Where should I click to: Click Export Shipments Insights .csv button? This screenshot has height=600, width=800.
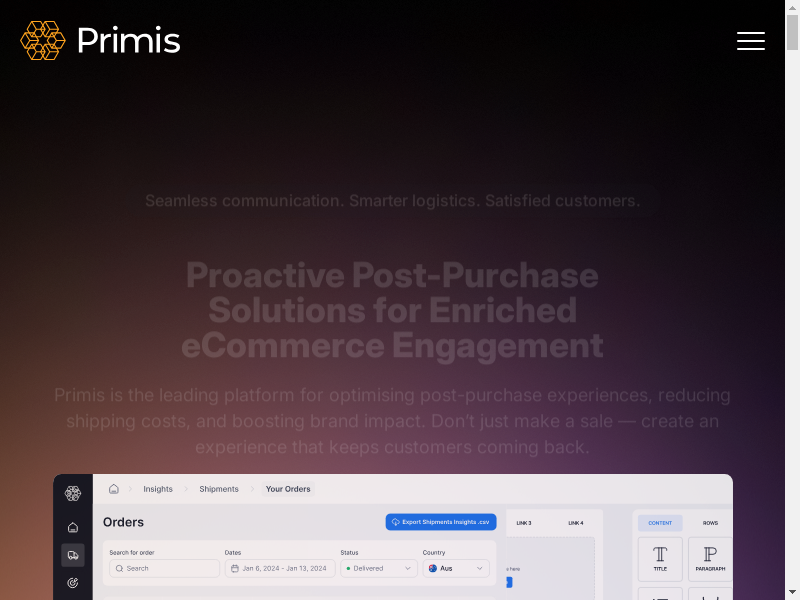440,522
